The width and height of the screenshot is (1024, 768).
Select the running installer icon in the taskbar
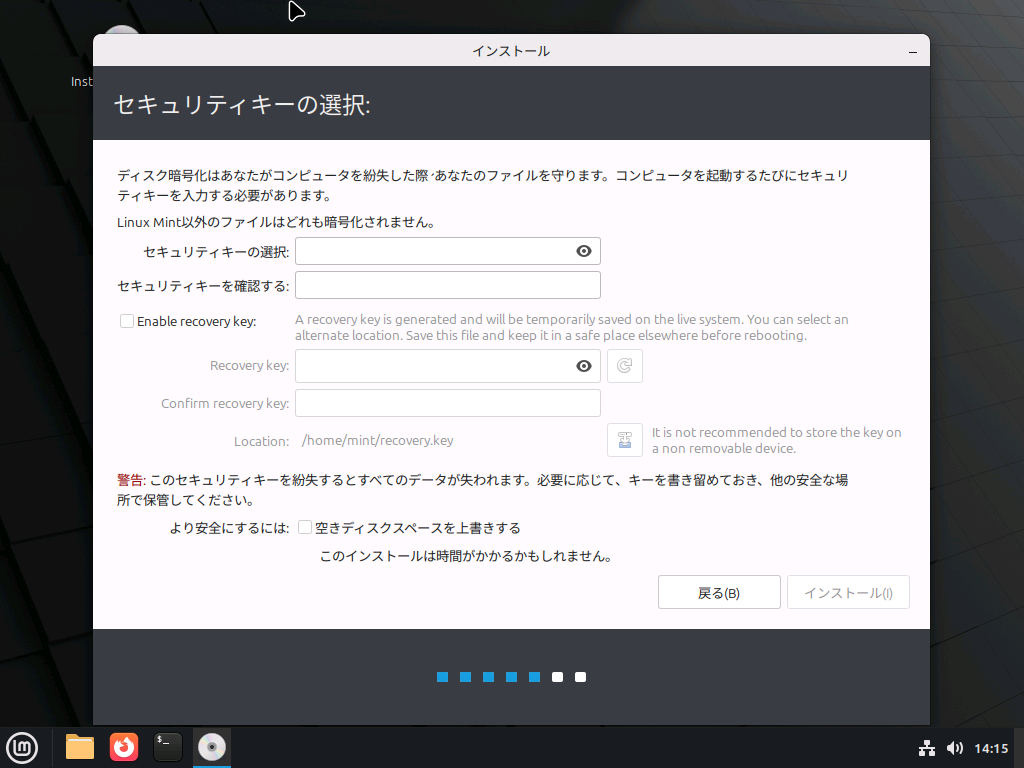click(211, 747)
